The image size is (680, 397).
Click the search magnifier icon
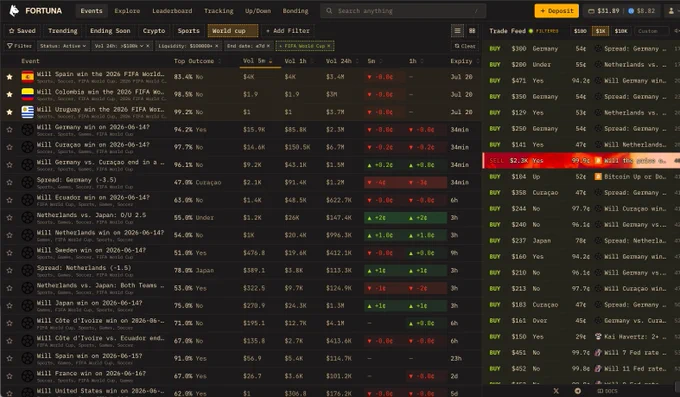pyautogui.click(x=329, y=11)
